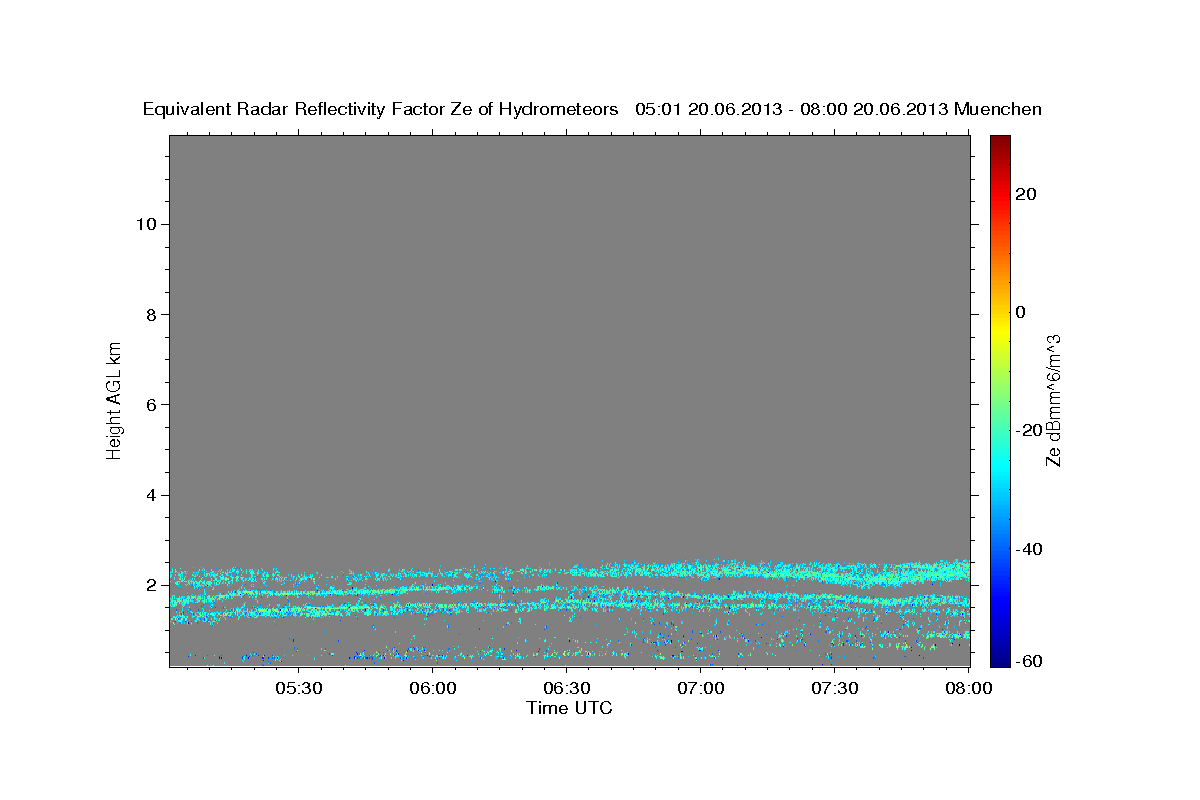Click the 07:30 time tick label
Screen dimensions: 1200x800
836,688
